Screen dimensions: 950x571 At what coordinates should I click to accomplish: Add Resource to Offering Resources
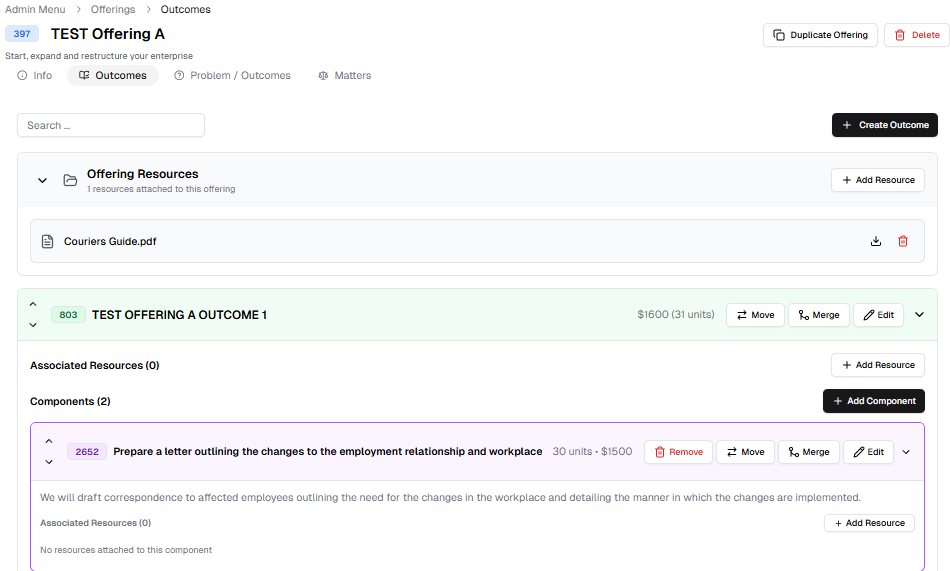(x=878, y=180)
